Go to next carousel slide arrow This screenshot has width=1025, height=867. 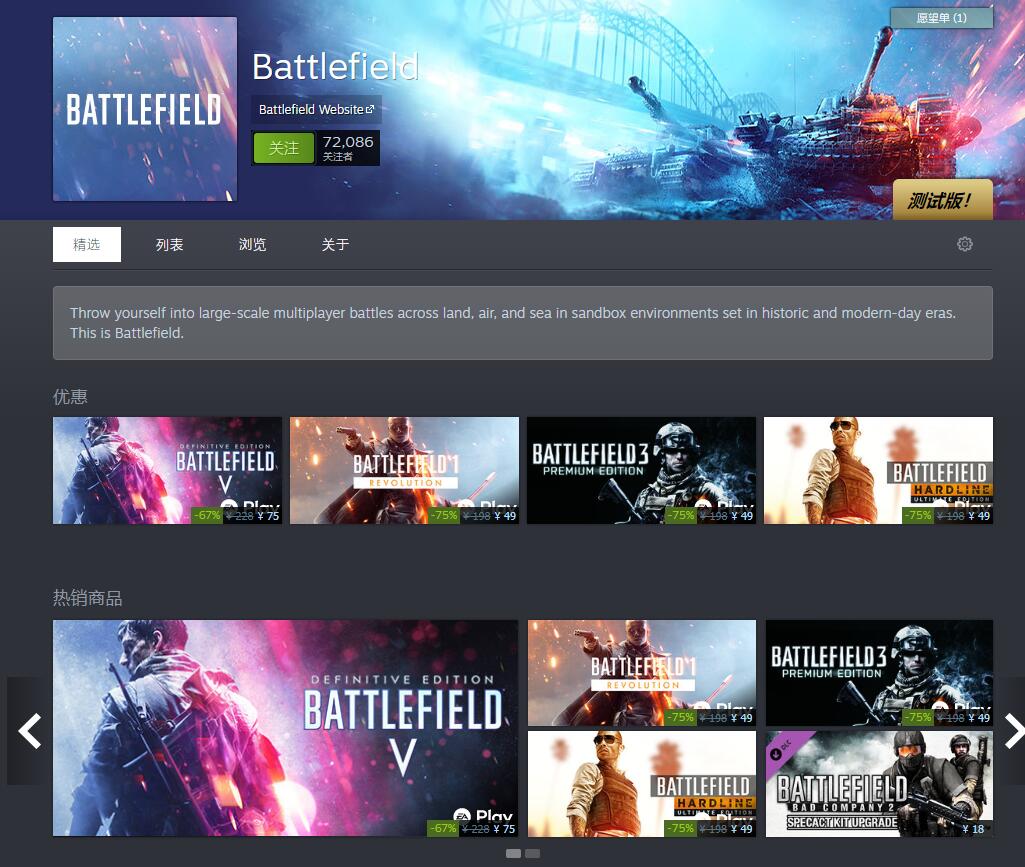1013,731
